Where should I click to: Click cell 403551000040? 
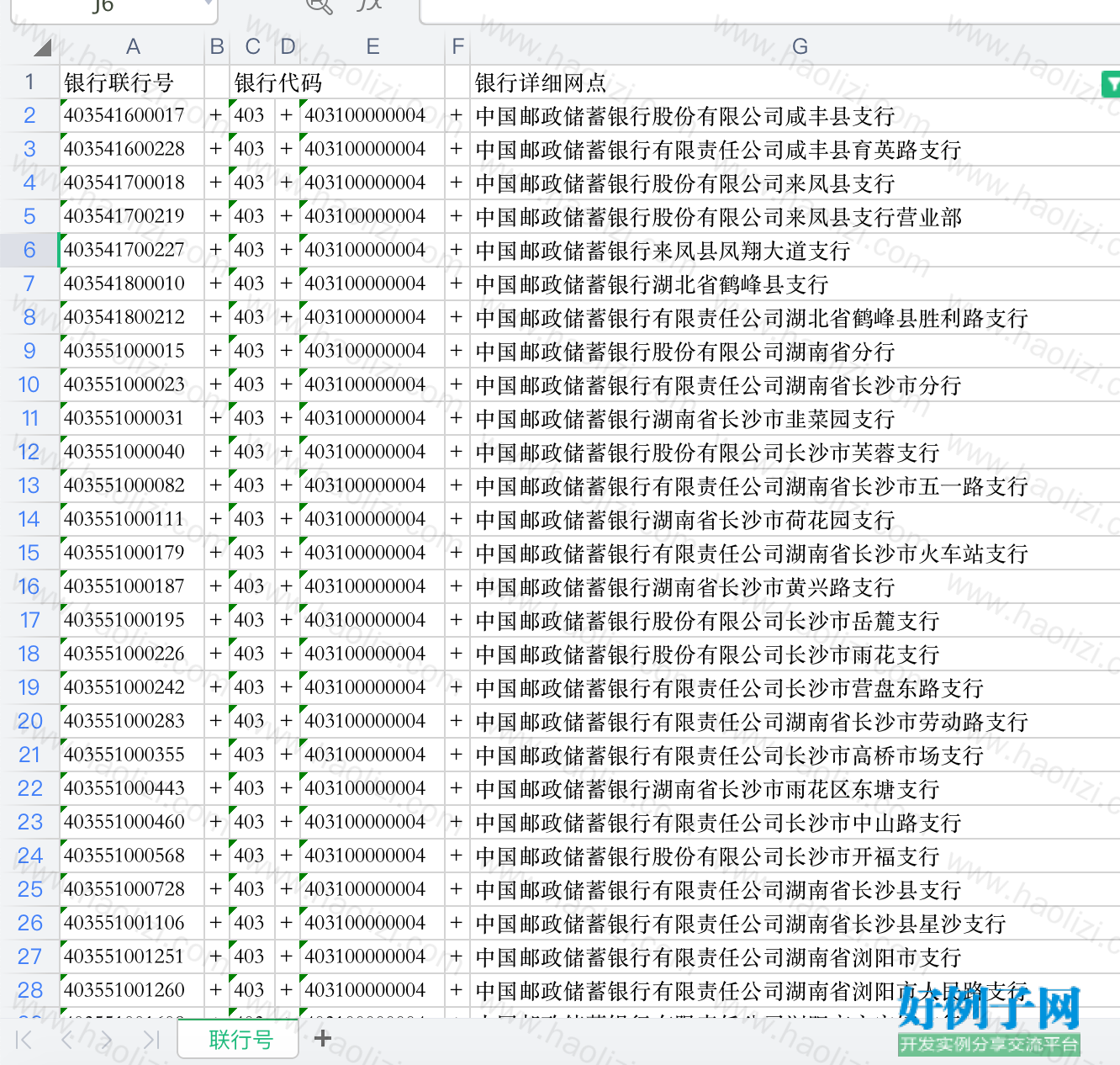pos(132,452)
